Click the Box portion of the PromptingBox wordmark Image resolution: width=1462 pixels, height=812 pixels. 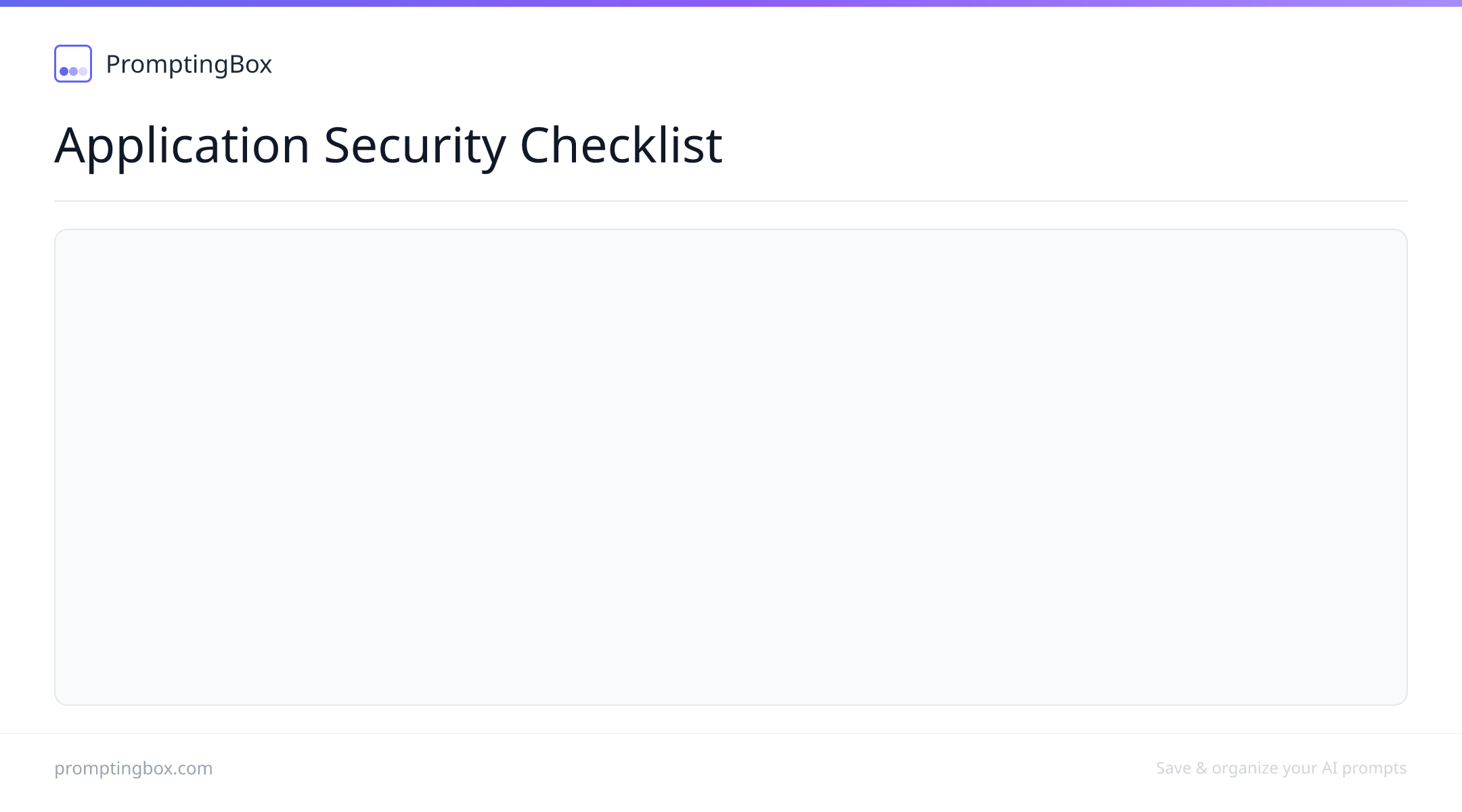coord(250,64)
